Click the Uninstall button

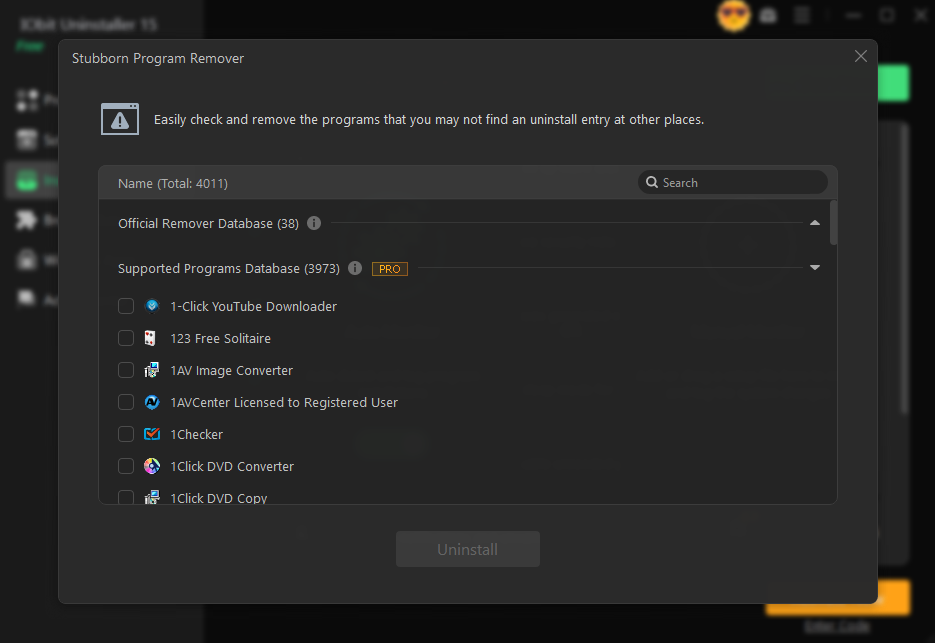point(467,549)
